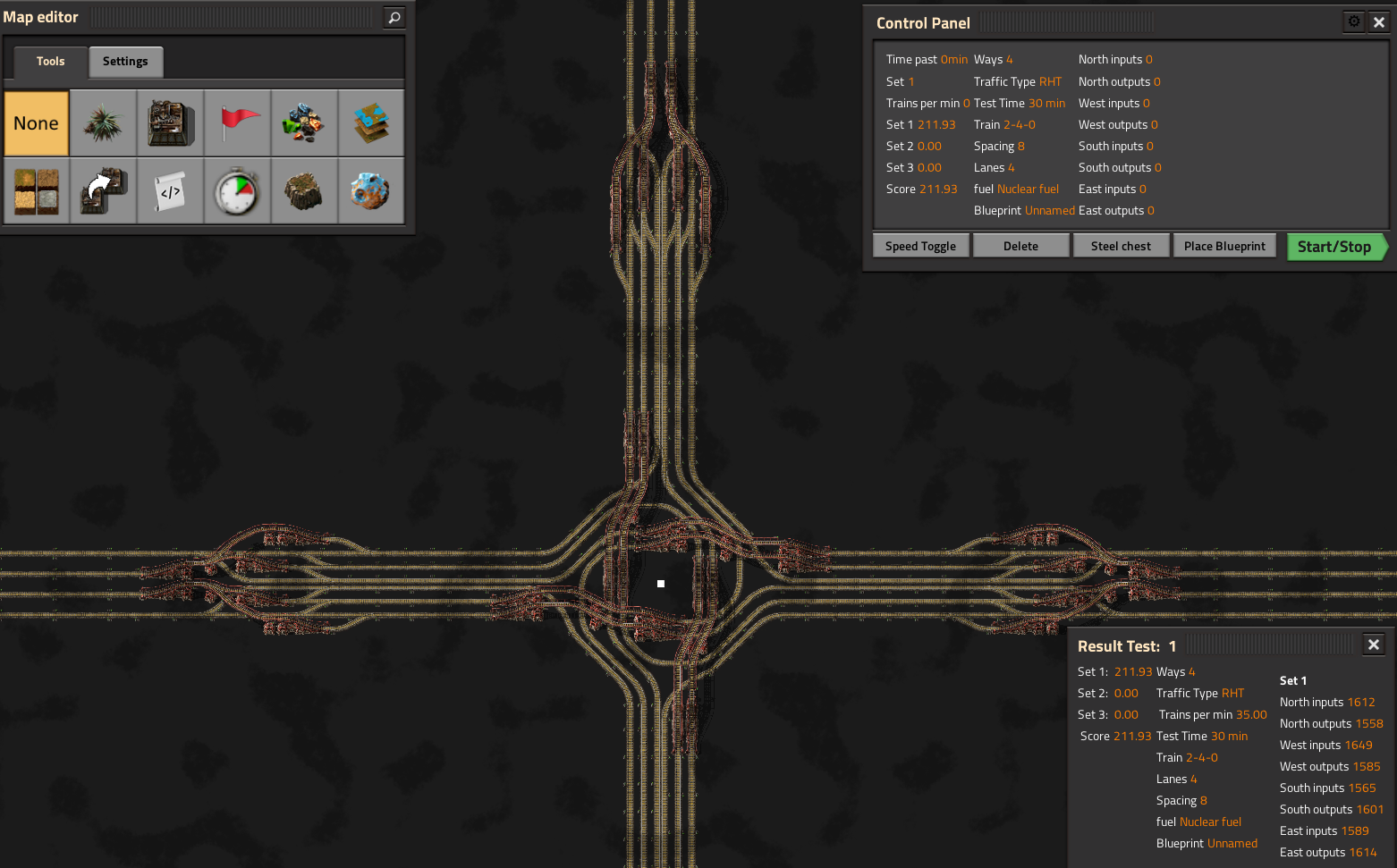This screenshot has height=868, width=1397.
Task: Click Spacing 8 in Control Panel
Action: [x=999, y=147]
